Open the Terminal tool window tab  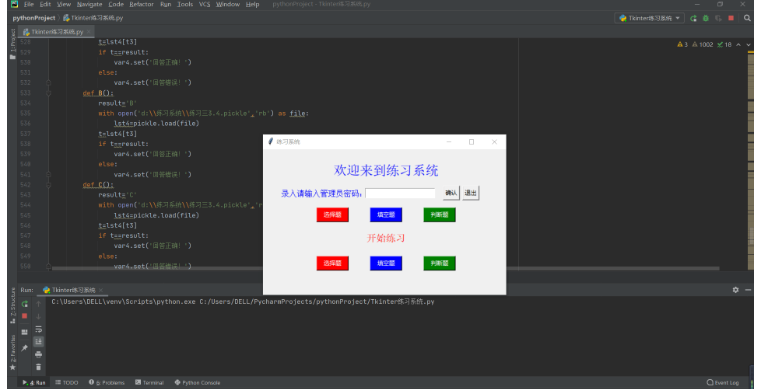pos(150,383)
